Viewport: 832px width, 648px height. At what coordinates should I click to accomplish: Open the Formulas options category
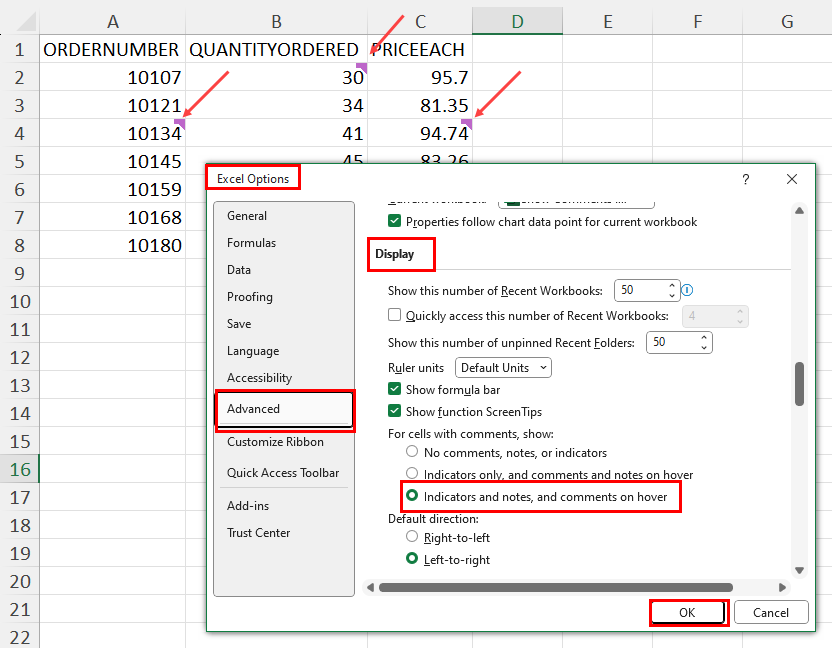pyautogui.click(x=284, y=243)
